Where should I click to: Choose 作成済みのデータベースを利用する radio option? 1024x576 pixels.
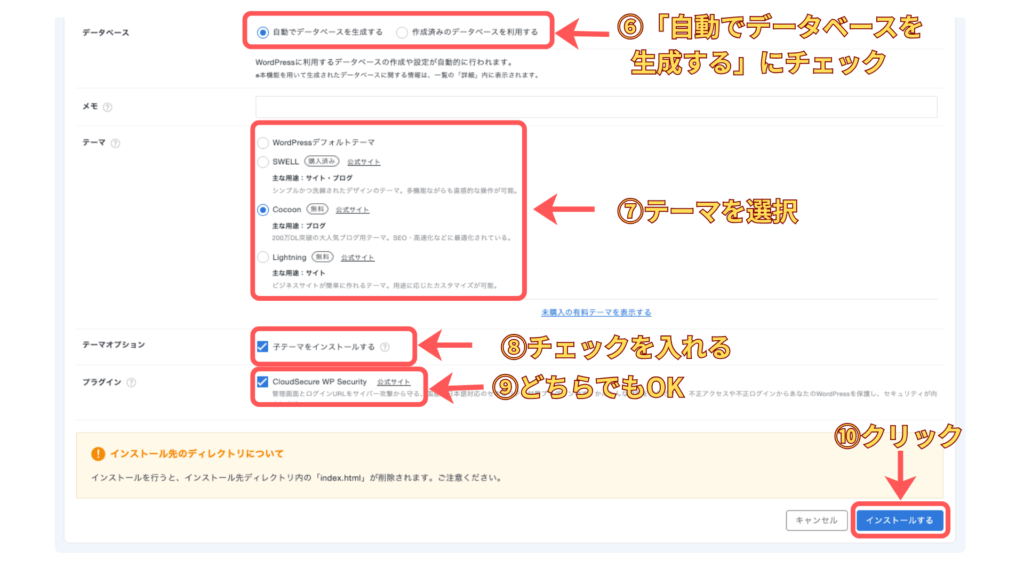[x=402, y=32]
